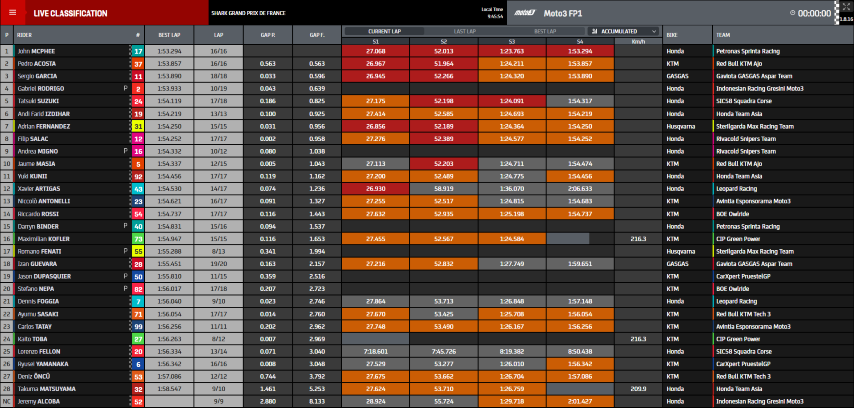Click the pit 'P' marker for Darryn BINDER
Viewport: 854px width, 408px height.
point(125,227)
